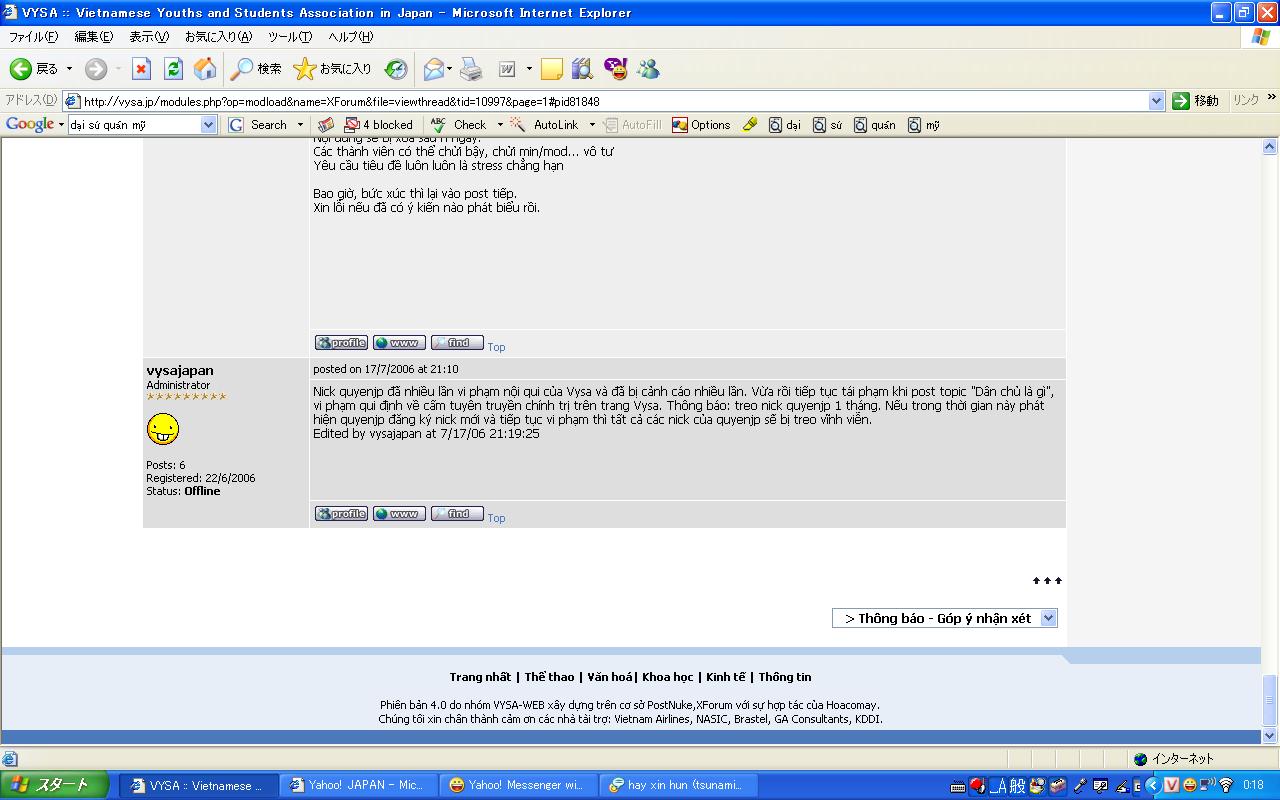Go back with the 戻る button
This screenshot has width=1280, height=800.
coord(35,69)
